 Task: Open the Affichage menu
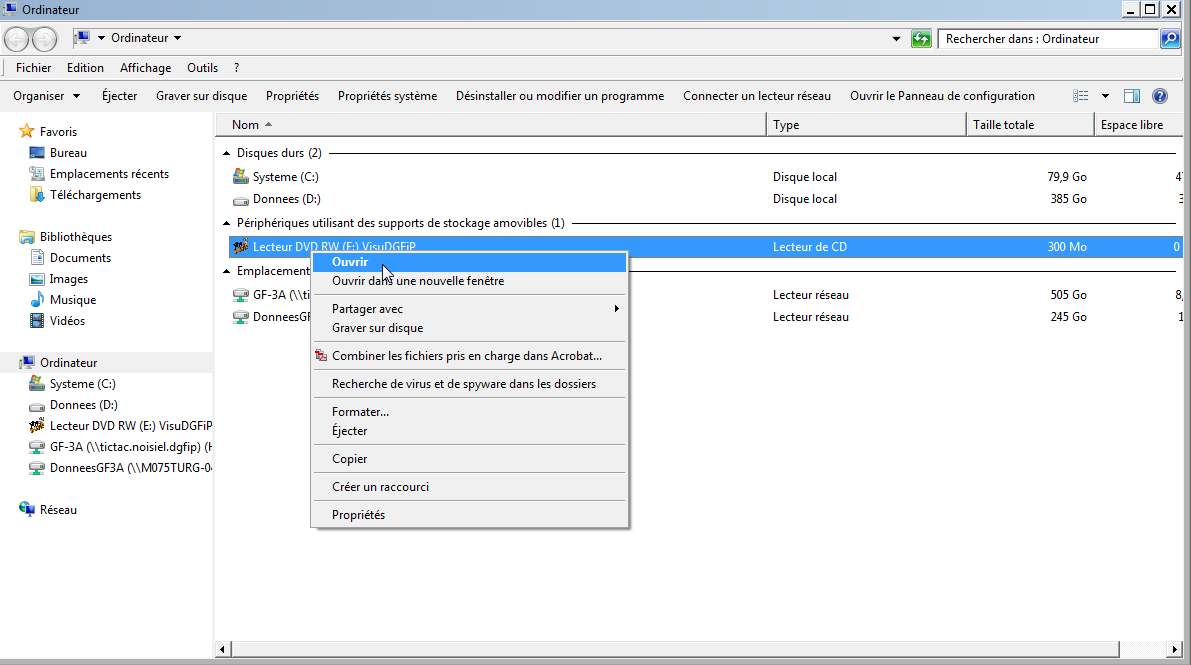pos(145,68)
